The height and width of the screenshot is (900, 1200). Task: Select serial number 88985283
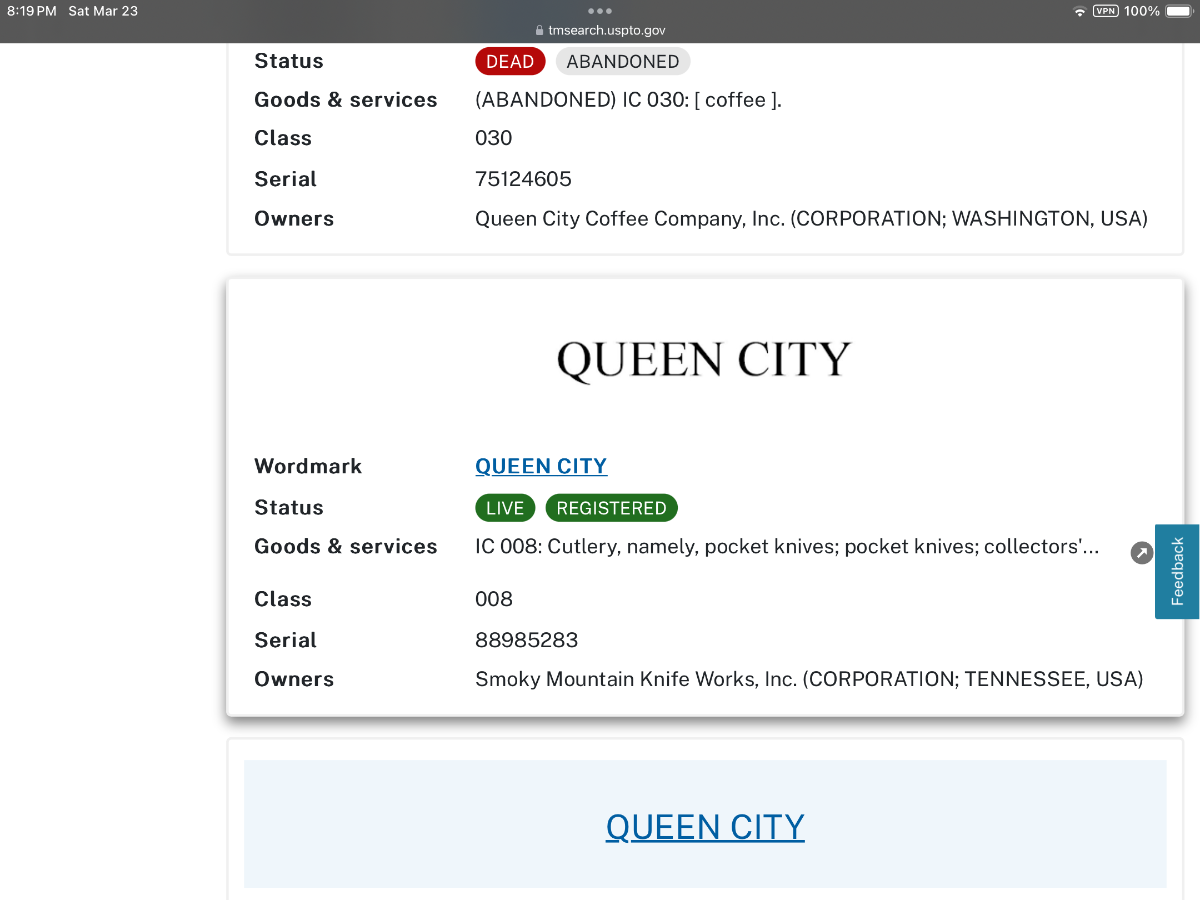point(526,640)
